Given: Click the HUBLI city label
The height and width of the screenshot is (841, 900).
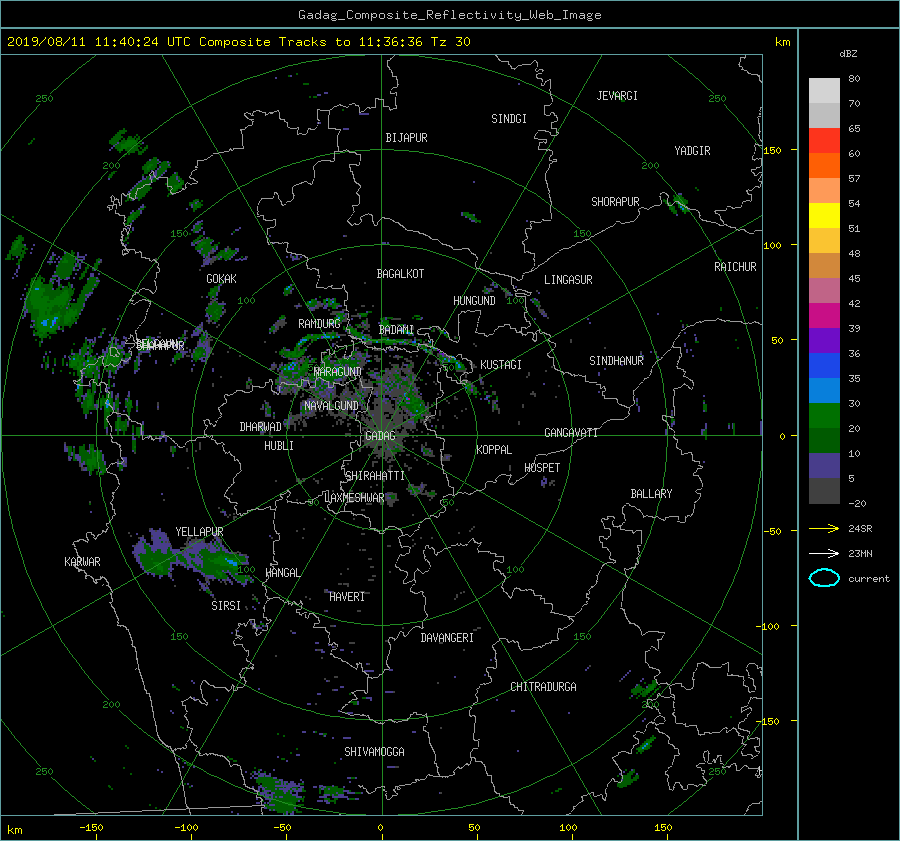Looking at the screenshot, I should pyautogui.click(x=279, y=446).
